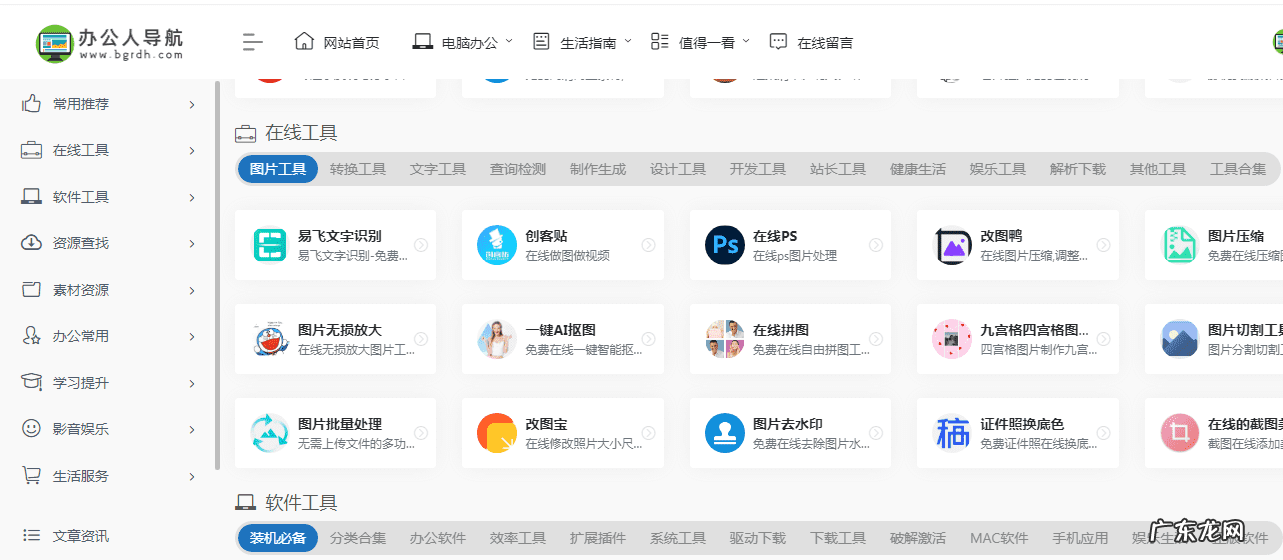1283x560 pixels.
Task: Expand the 生活服务 sidebar chevron
Action: (192, 477)
